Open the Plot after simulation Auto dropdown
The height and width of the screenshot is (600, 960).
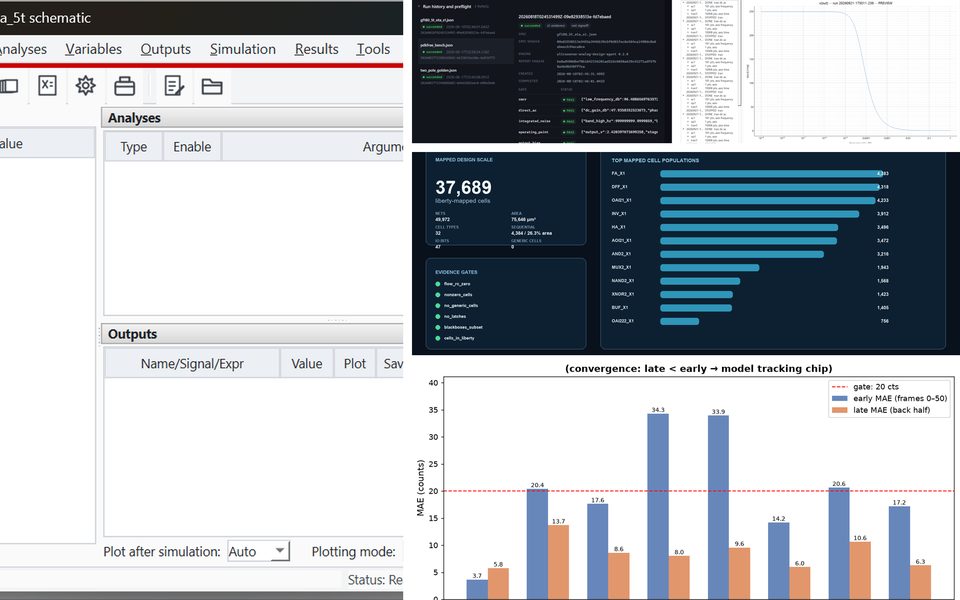click(x=258, y=552)
